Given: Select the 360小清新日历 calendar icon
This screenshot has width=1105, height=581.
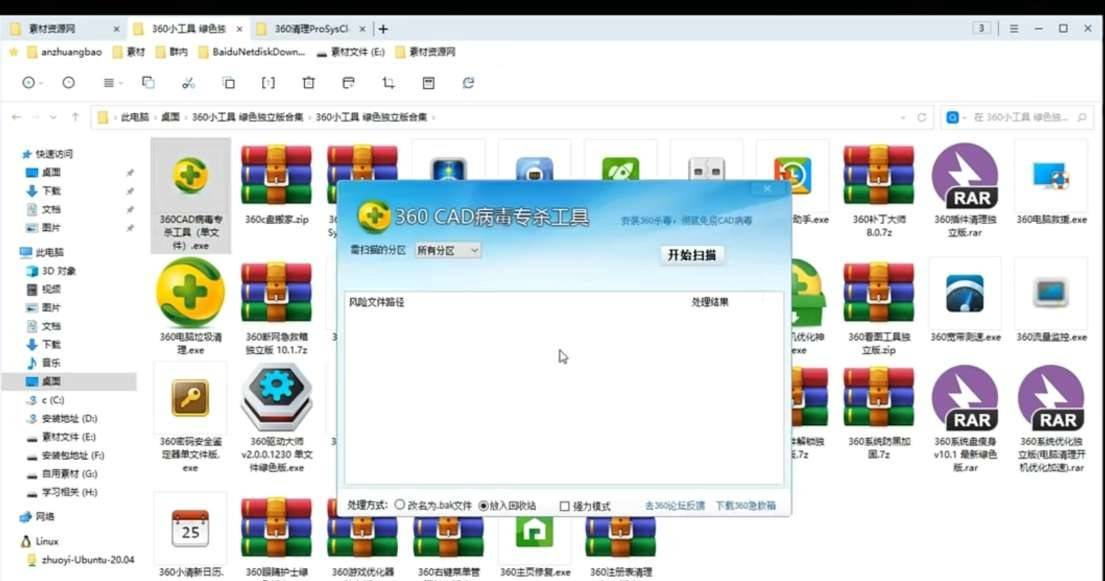Looking at the screenshot, I should coord(190,536).
